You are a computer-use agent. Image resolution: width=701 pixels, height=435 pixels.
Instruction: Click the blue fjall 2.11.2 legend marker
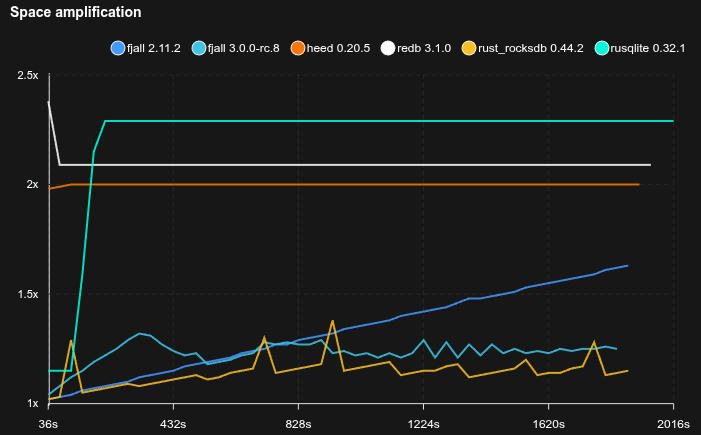(117, 48)
